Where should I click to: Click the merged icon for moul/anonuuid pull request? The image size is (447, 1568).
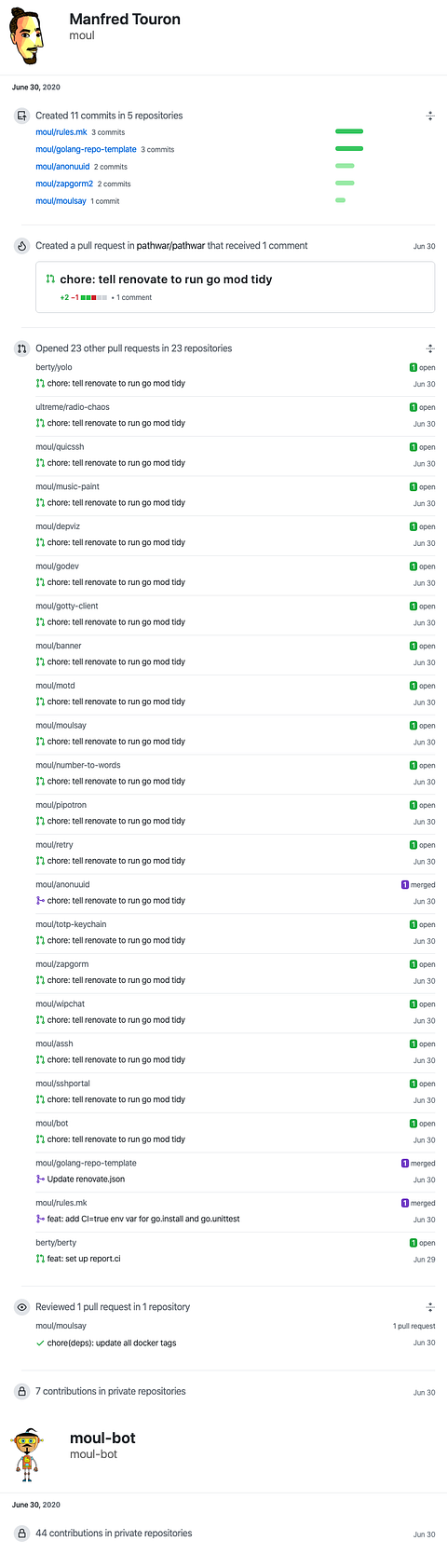point(40,901)
